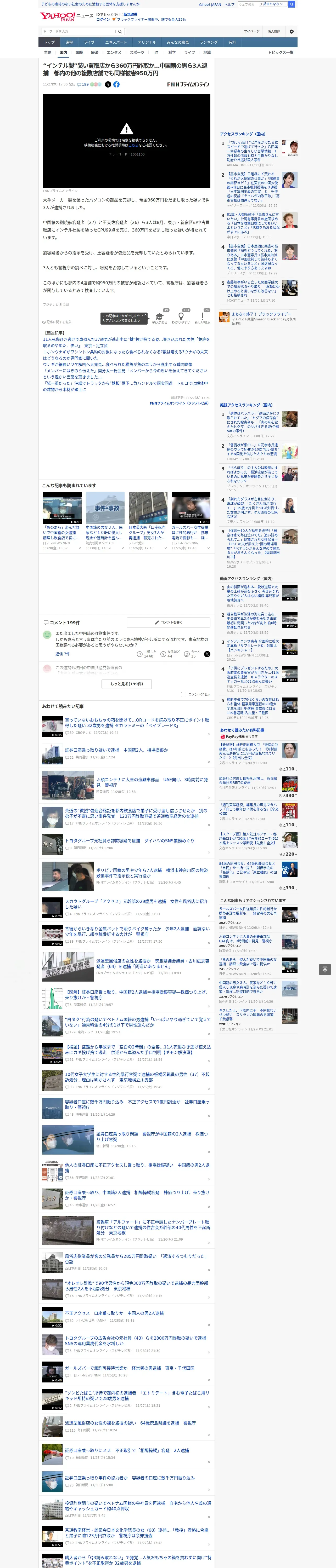
Task: Click the ヘルプ link in header
Action: tap(229, 4)
